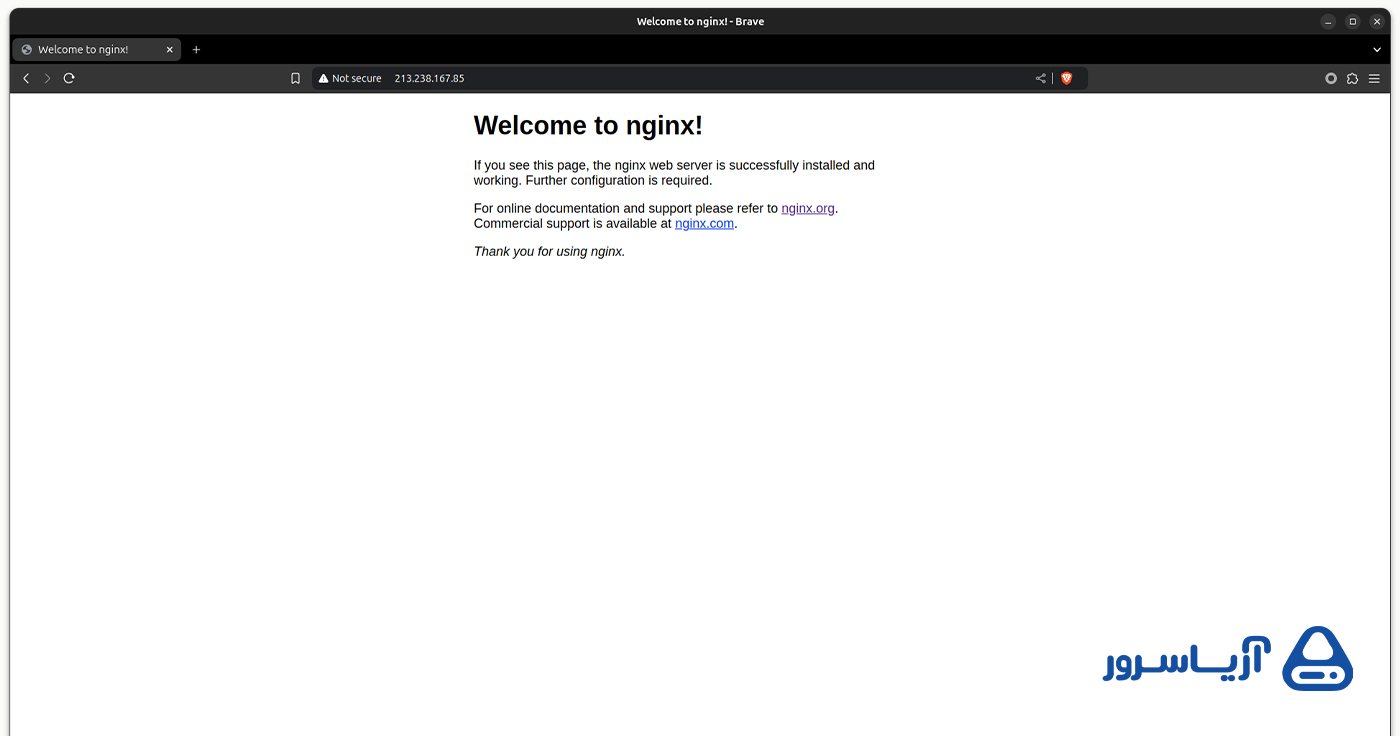Bookmark this page
This screenshot has height=736, width=1400.
(295, 78)
